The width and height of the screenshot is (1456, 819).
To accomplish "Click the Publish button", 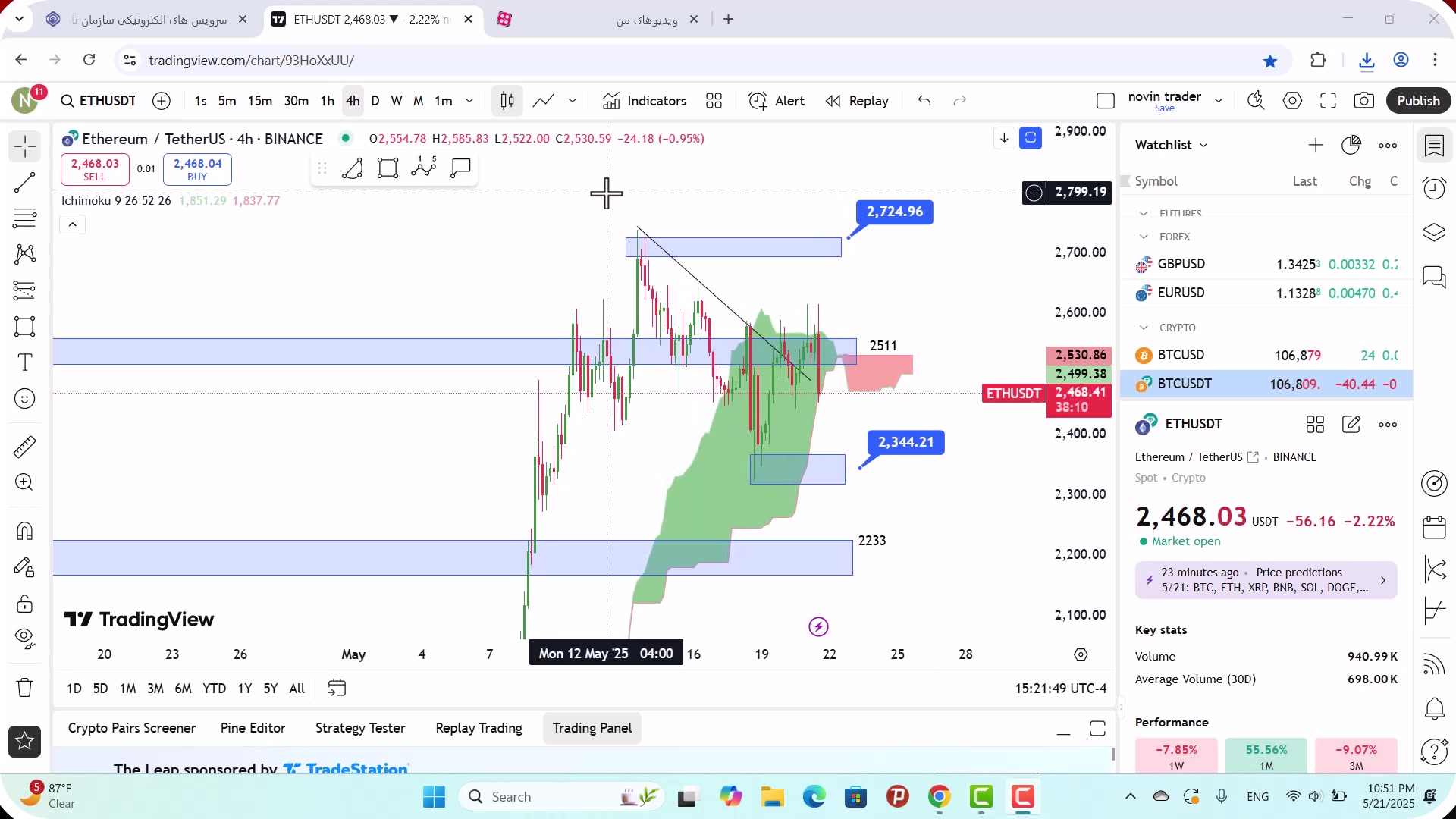I will point(1418,101).
